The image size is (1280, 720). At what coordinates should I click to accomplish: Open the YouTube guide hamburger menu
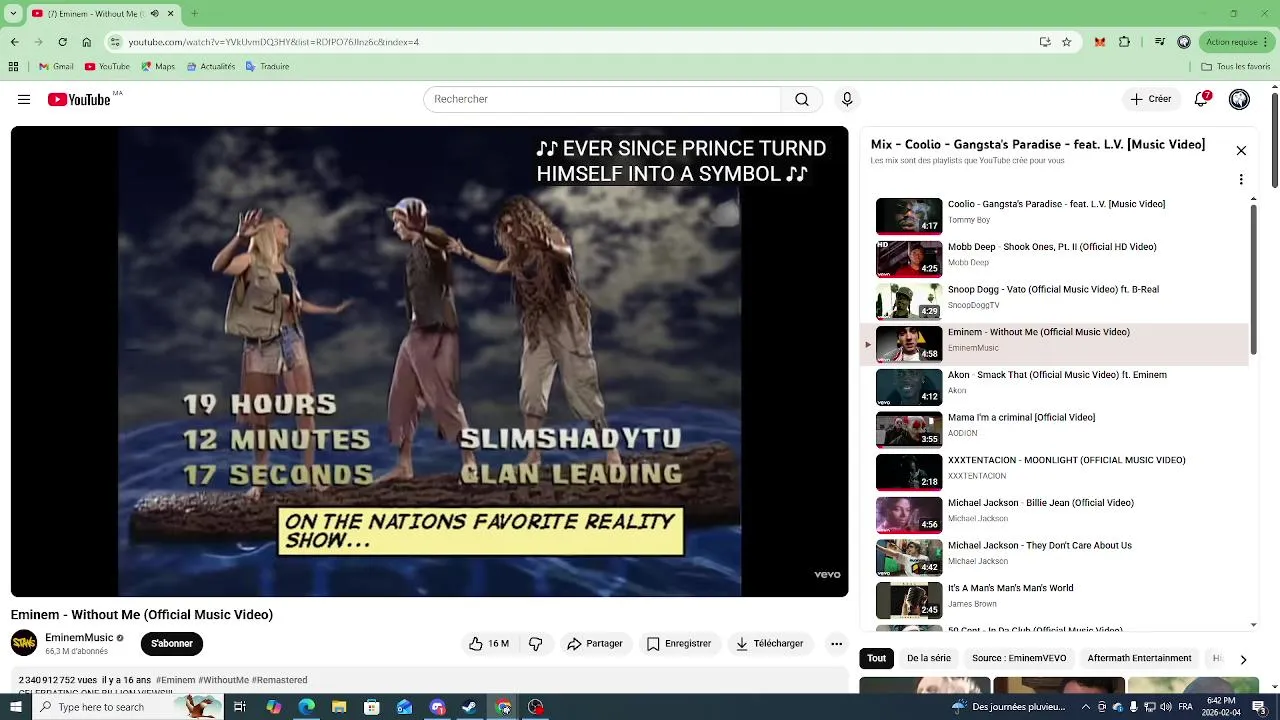click(x=24, y=99)
